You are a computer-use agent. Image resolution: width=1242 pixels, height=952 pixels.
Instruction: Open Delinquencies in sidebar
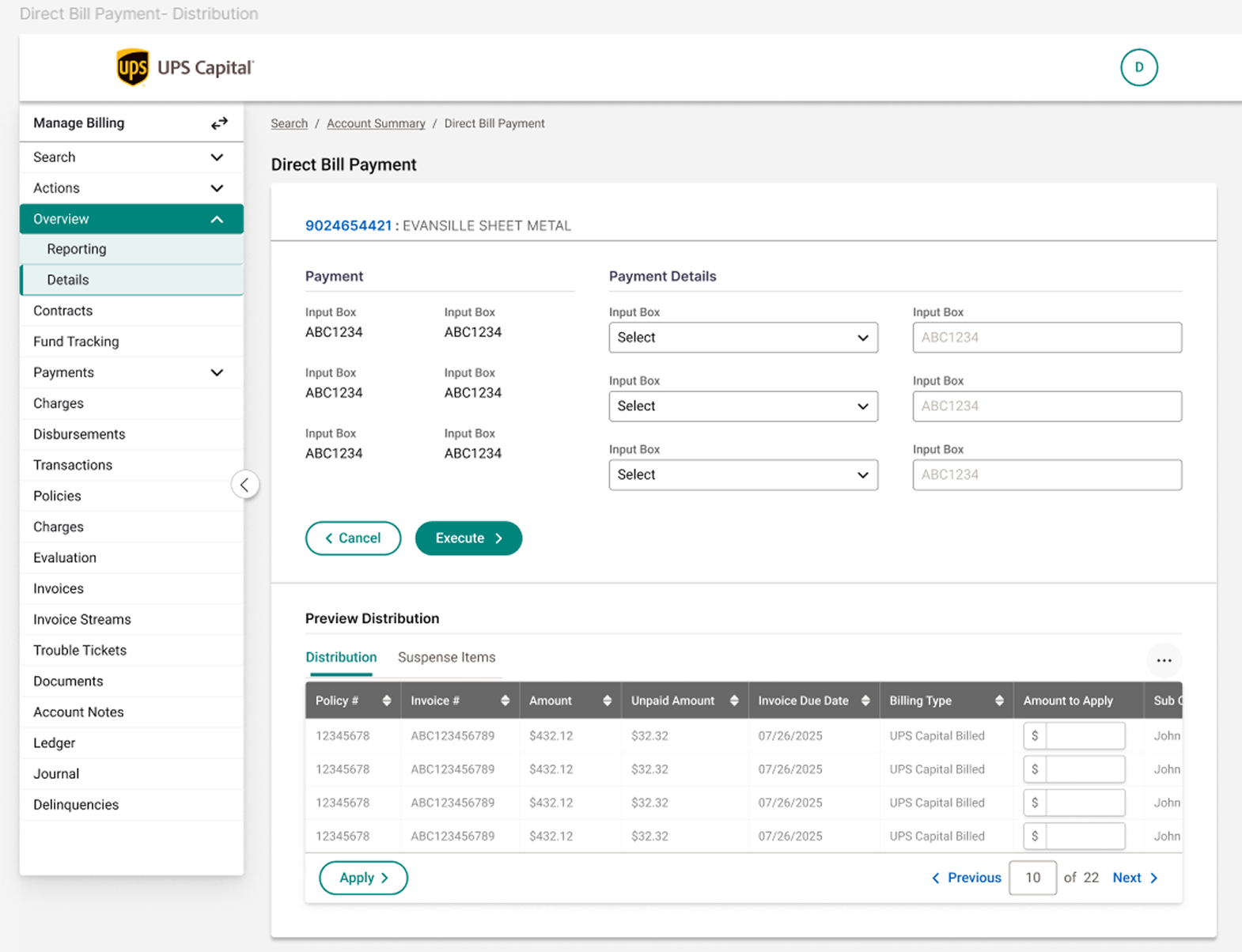point(131,804)
